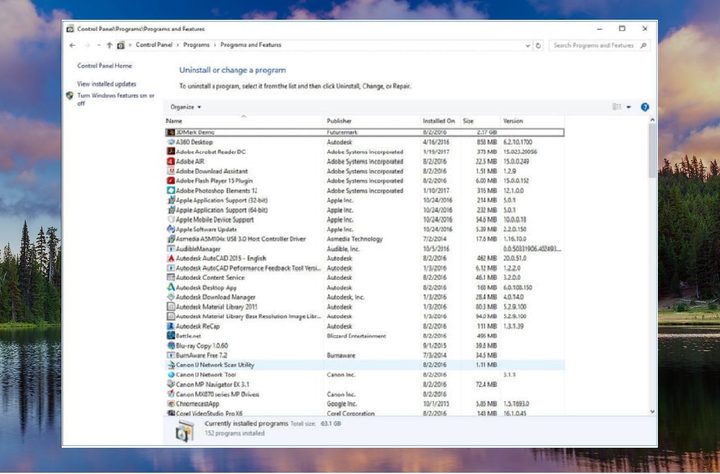The width and height of the screenshot is (720, 474).
Task: Open the Control Panel Home link
Action: (104, 66)
